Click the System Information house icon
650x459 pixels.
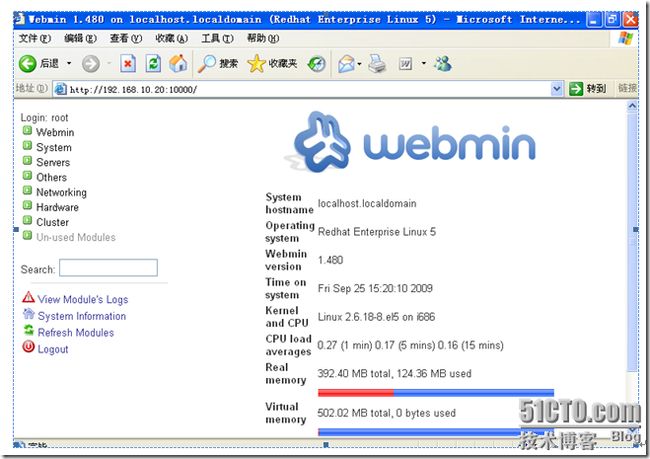click(x=29, y=314)
